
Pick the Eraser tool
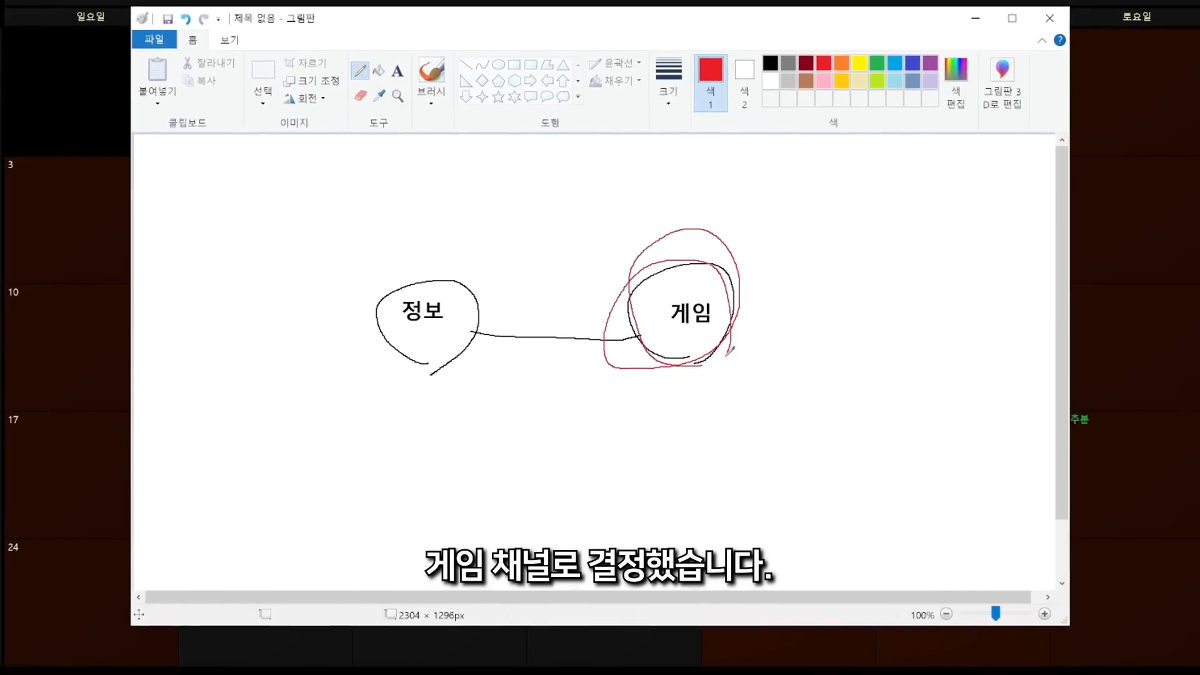pyautogui.click(x=360, y=96)
